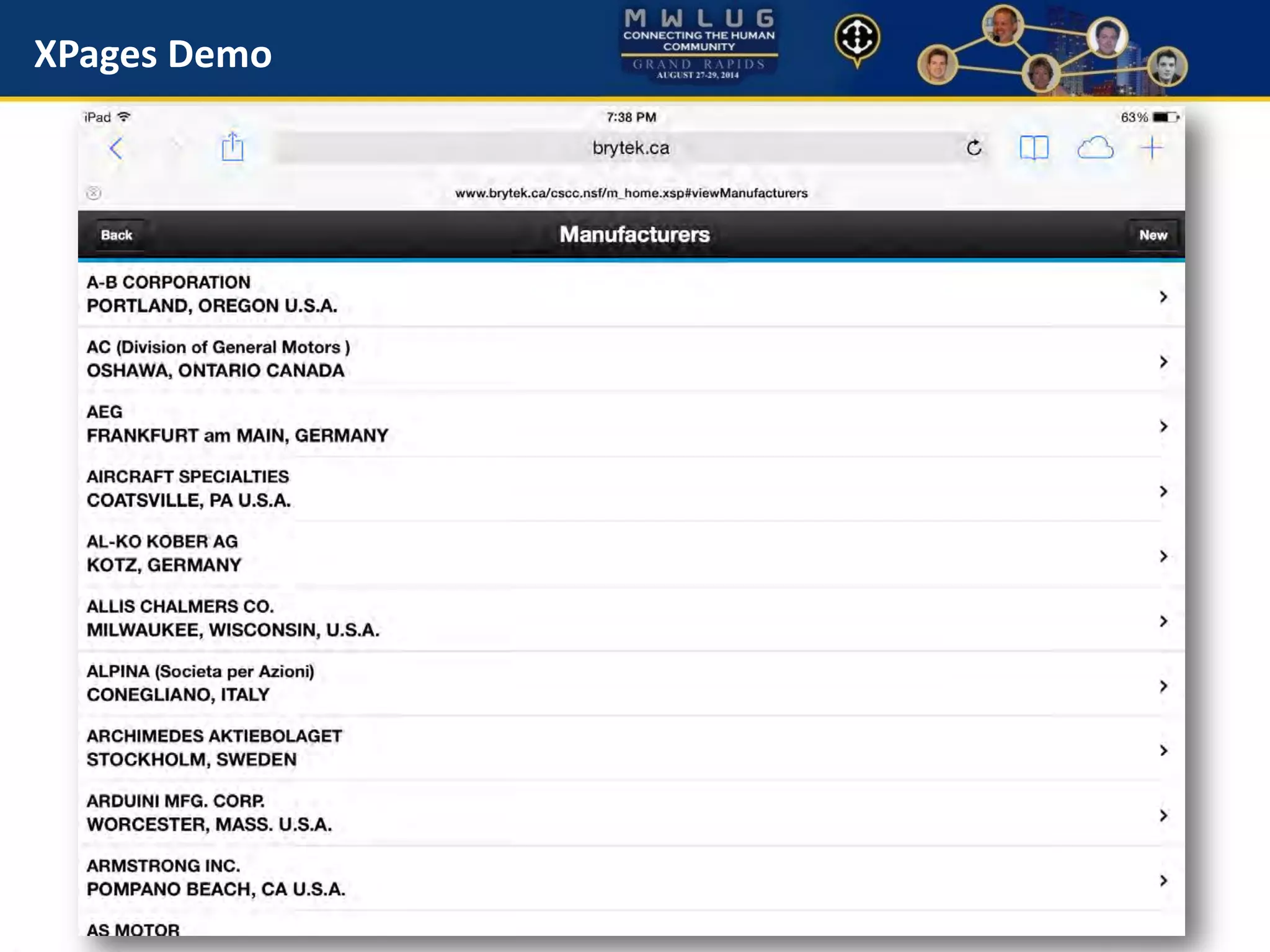Viewport: 1270px width, 952px height.
Task: Open iCloud tabs cloud icon
Action: click(1095, 148)
